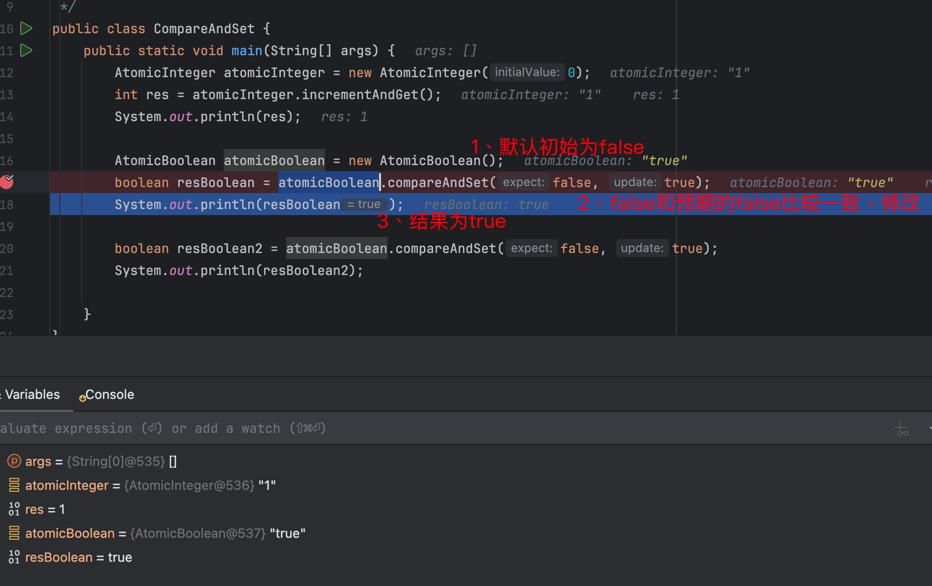
Task: Select the resBoolean = true variable row
Action: coord(79,558)
